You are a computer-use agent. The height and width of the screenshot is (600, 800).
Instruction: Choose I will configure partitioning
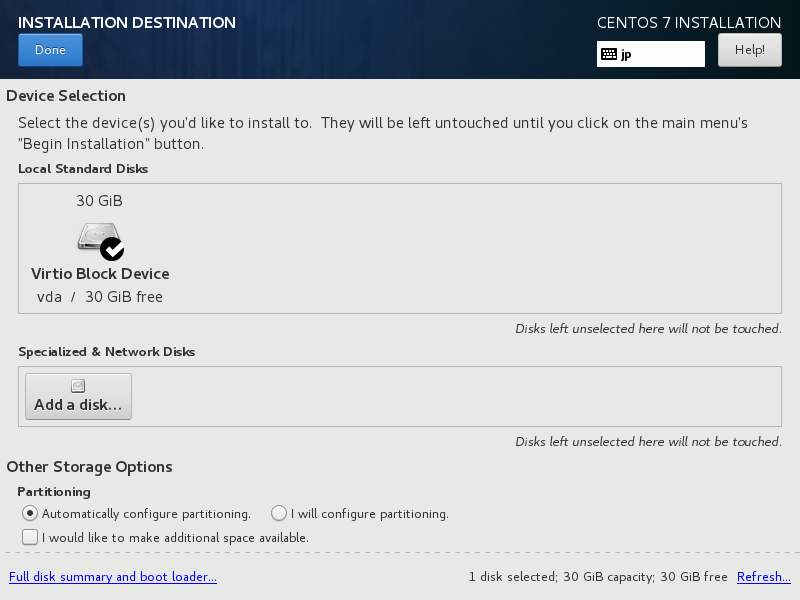(x=278, y=513)
